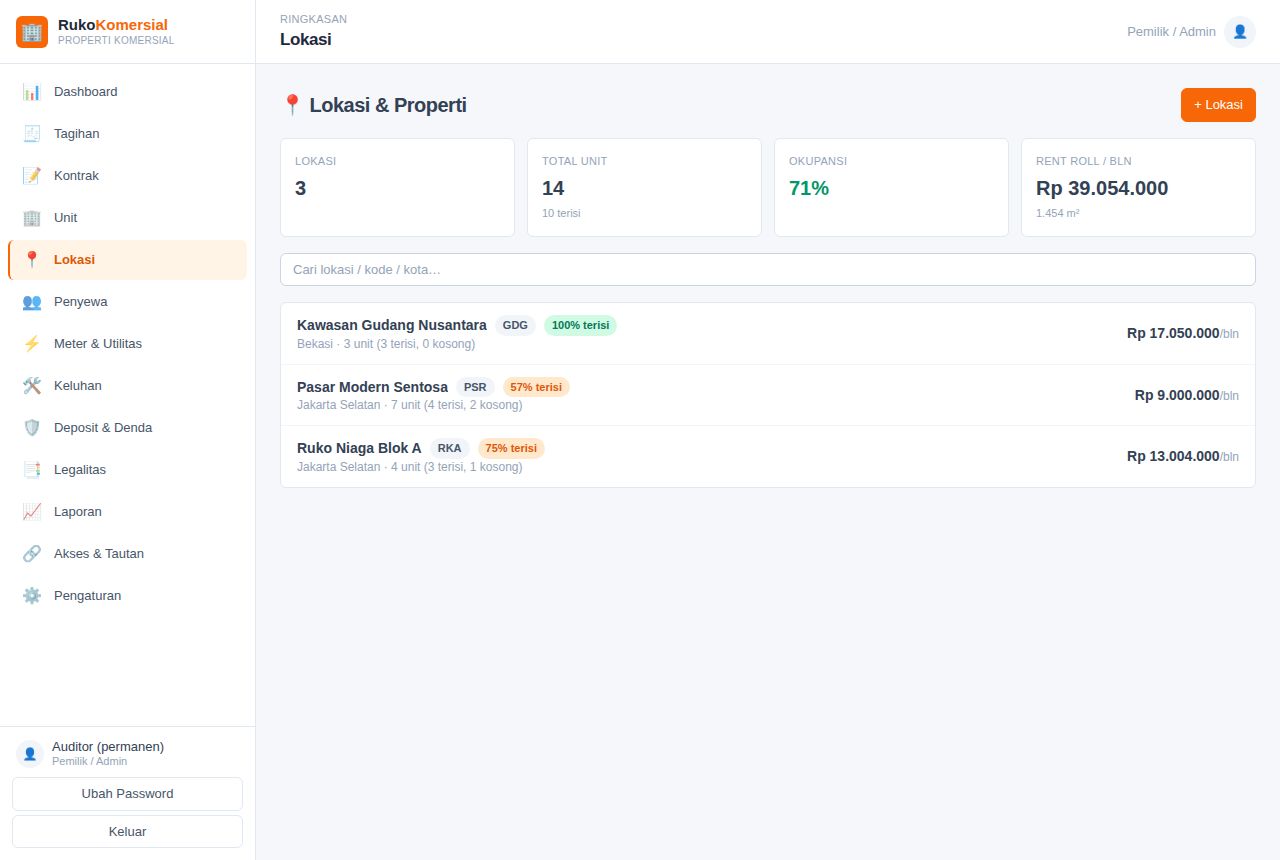The width and height of the screenshot is (1280, 860).
Task: Click the Rp 9.000.000/bln amount
Action: pyautogui.click(x=1187, y=395)
